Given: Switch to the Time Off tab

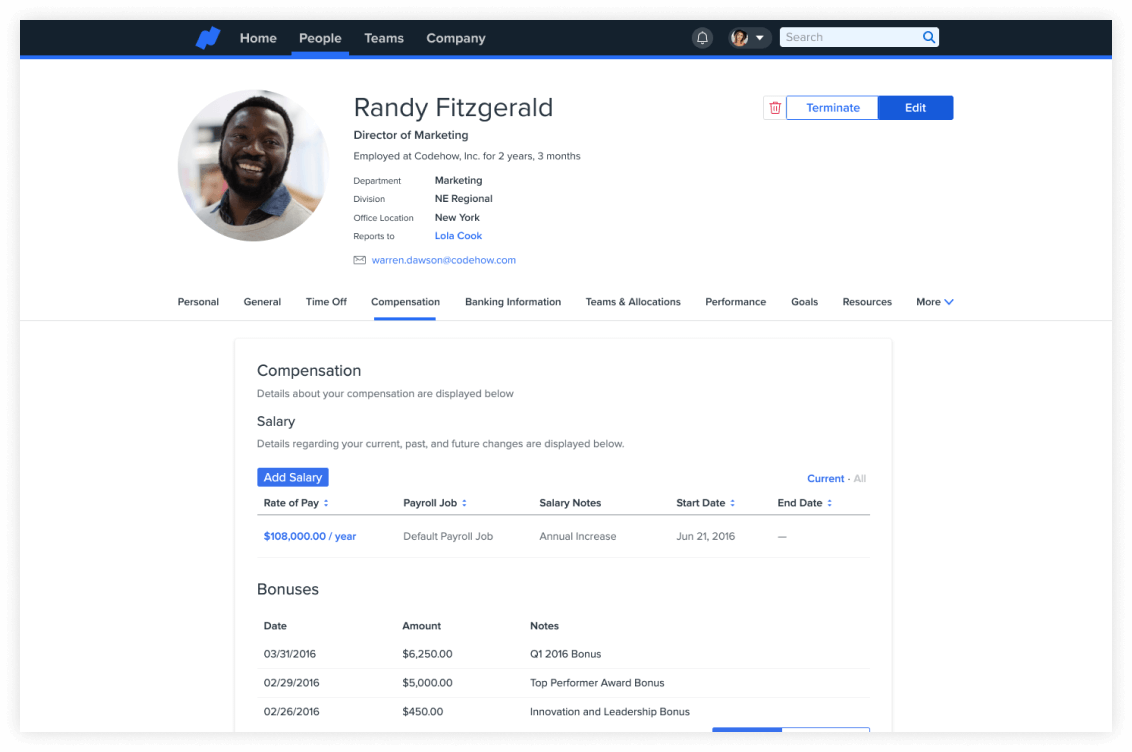Looking at the screenshot, I should [x=326, y=302].
